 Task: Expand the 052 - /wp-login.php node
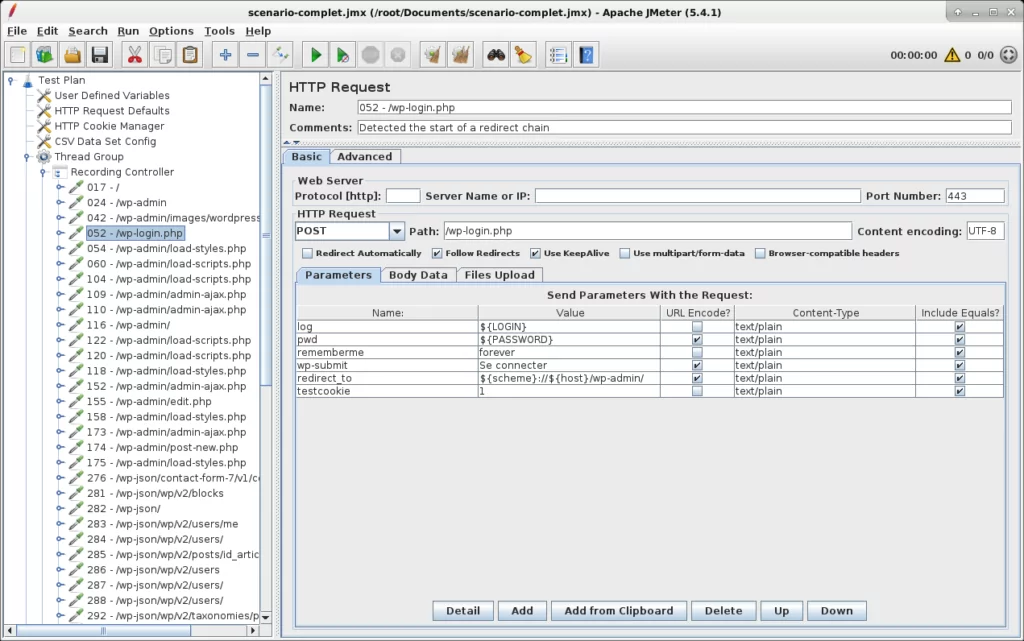60,233
